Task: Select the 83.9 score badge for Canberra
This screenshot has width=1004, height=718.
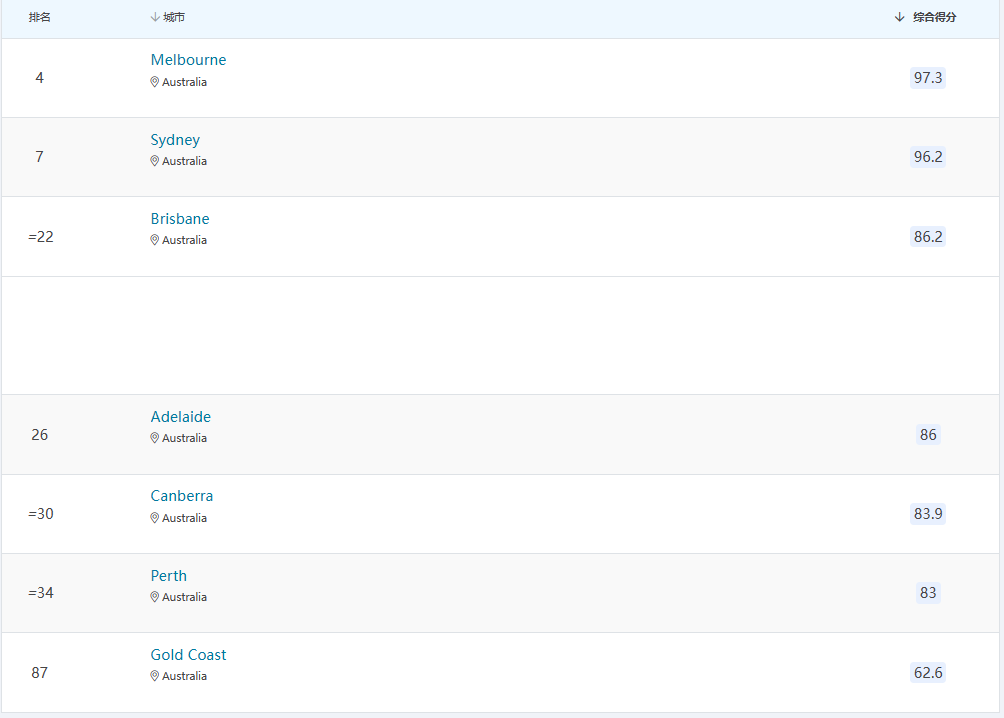Action: point(928,514)
